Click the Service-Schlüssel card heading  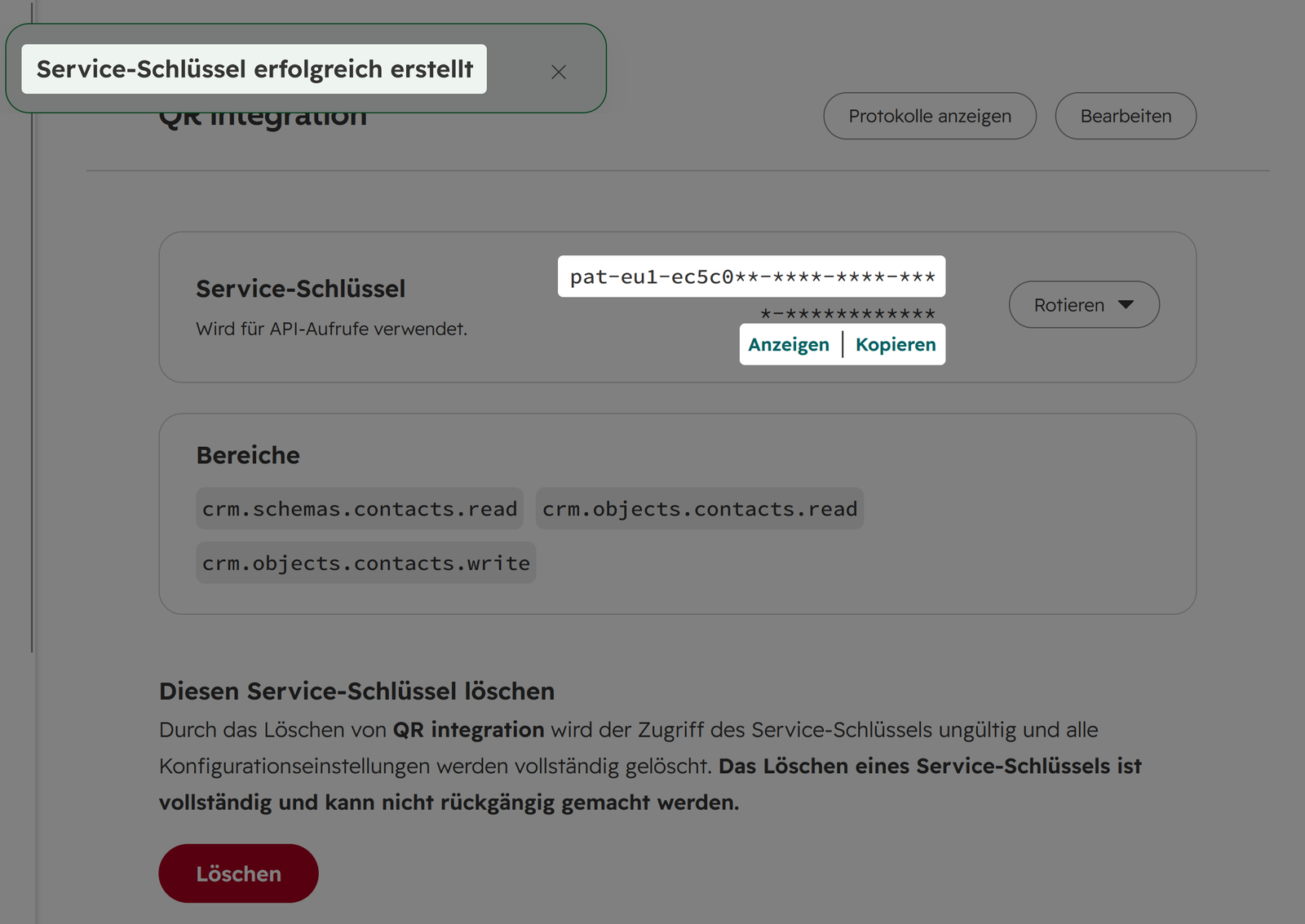(301, 289)
